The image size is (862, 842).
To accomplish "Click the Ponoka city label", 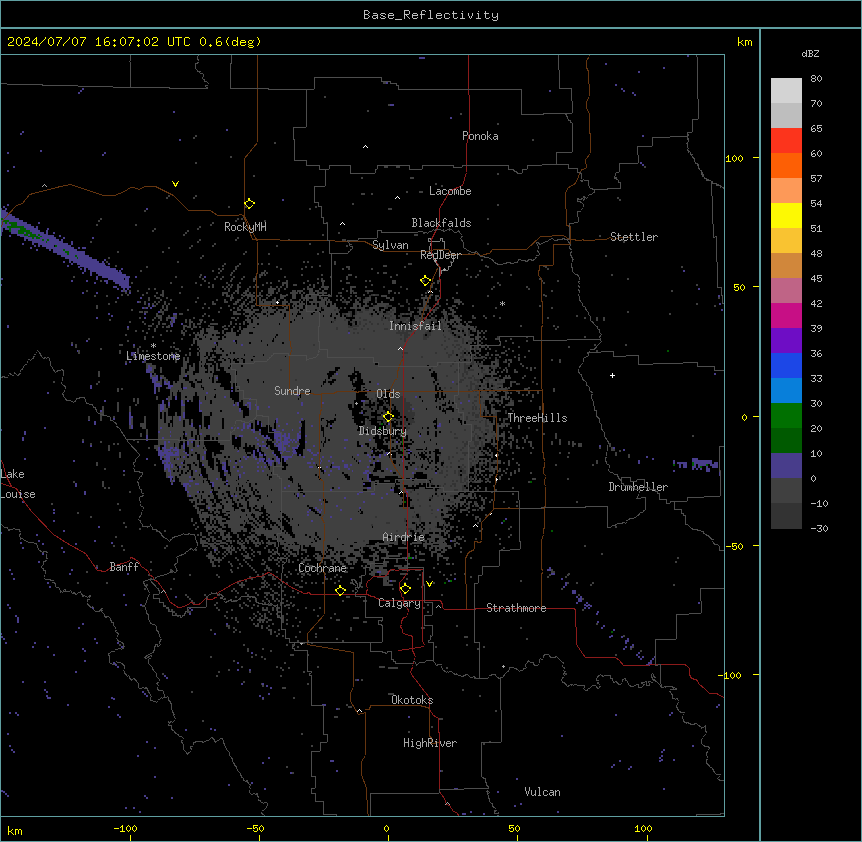I will point(480,136).
